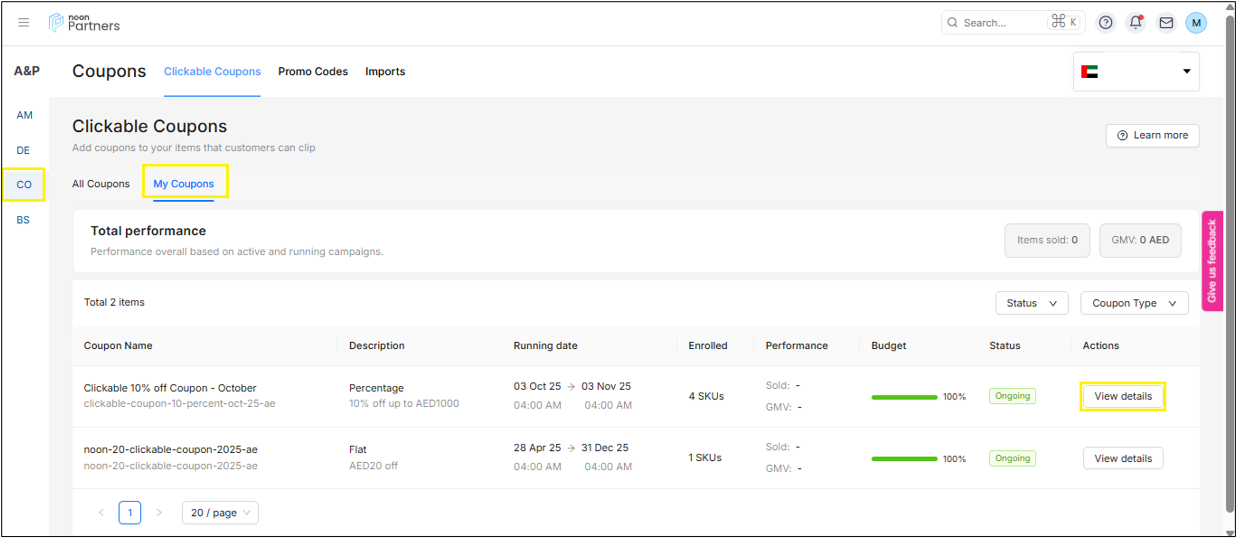The image size is (1238, 540).
Task: View details of Clickable 10% off Coupon
Action: [1122, 397]
